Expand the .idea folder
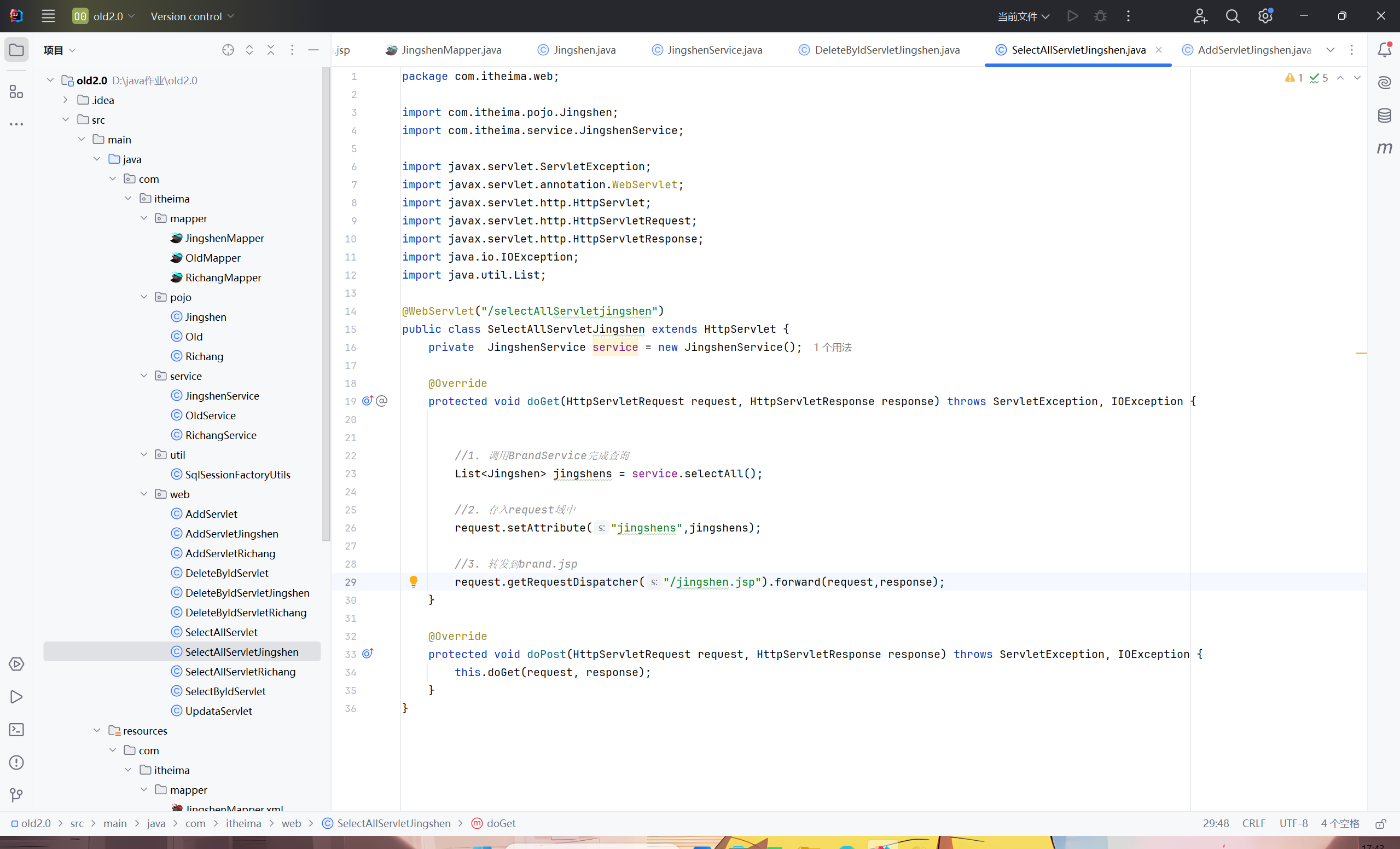This screenshot has width=1400, height=849. 65,100
